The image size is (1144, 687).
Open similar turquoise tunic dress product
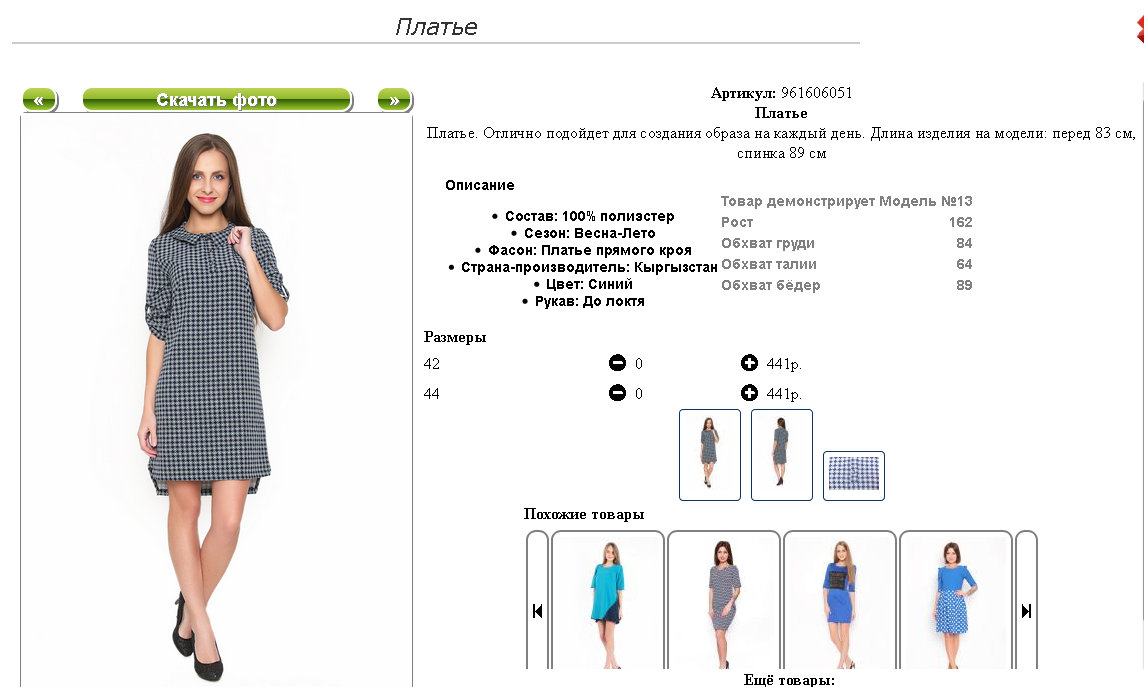[608, 600]
